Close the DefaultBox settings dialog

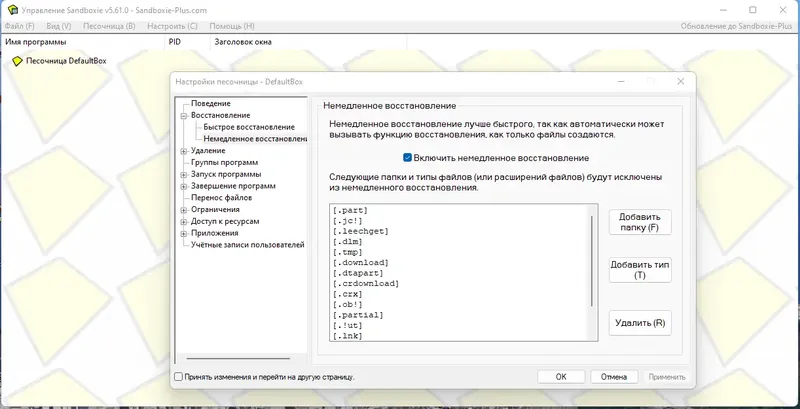681,82
